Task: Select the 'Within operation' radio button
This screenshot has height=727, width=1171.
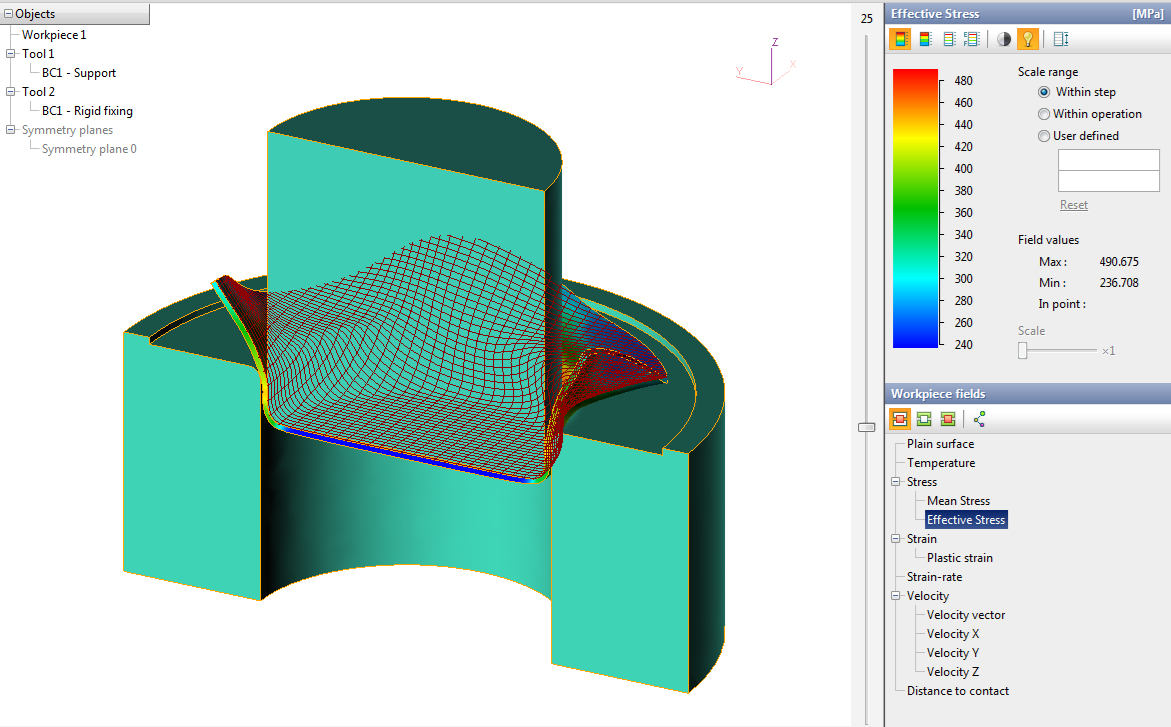Action: [x=1044, y=114]
